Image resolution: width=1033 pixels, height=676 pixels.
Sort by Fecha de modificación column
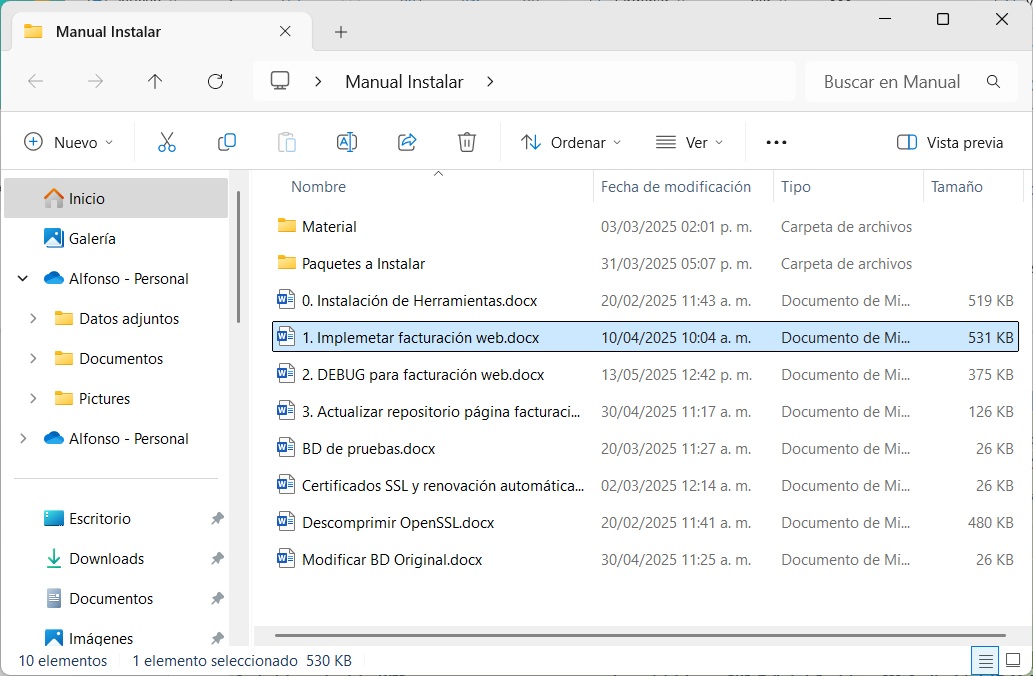[676, 187]
